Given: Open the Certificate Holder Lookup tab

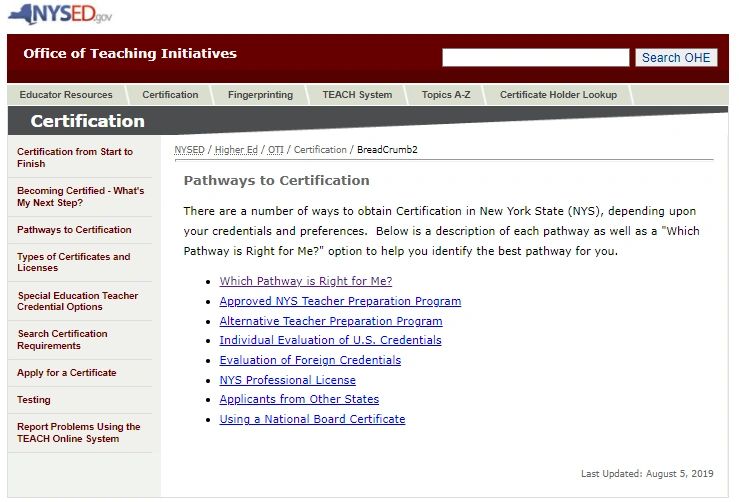Looking at the screenshot, I should click(x=558, y=95).
